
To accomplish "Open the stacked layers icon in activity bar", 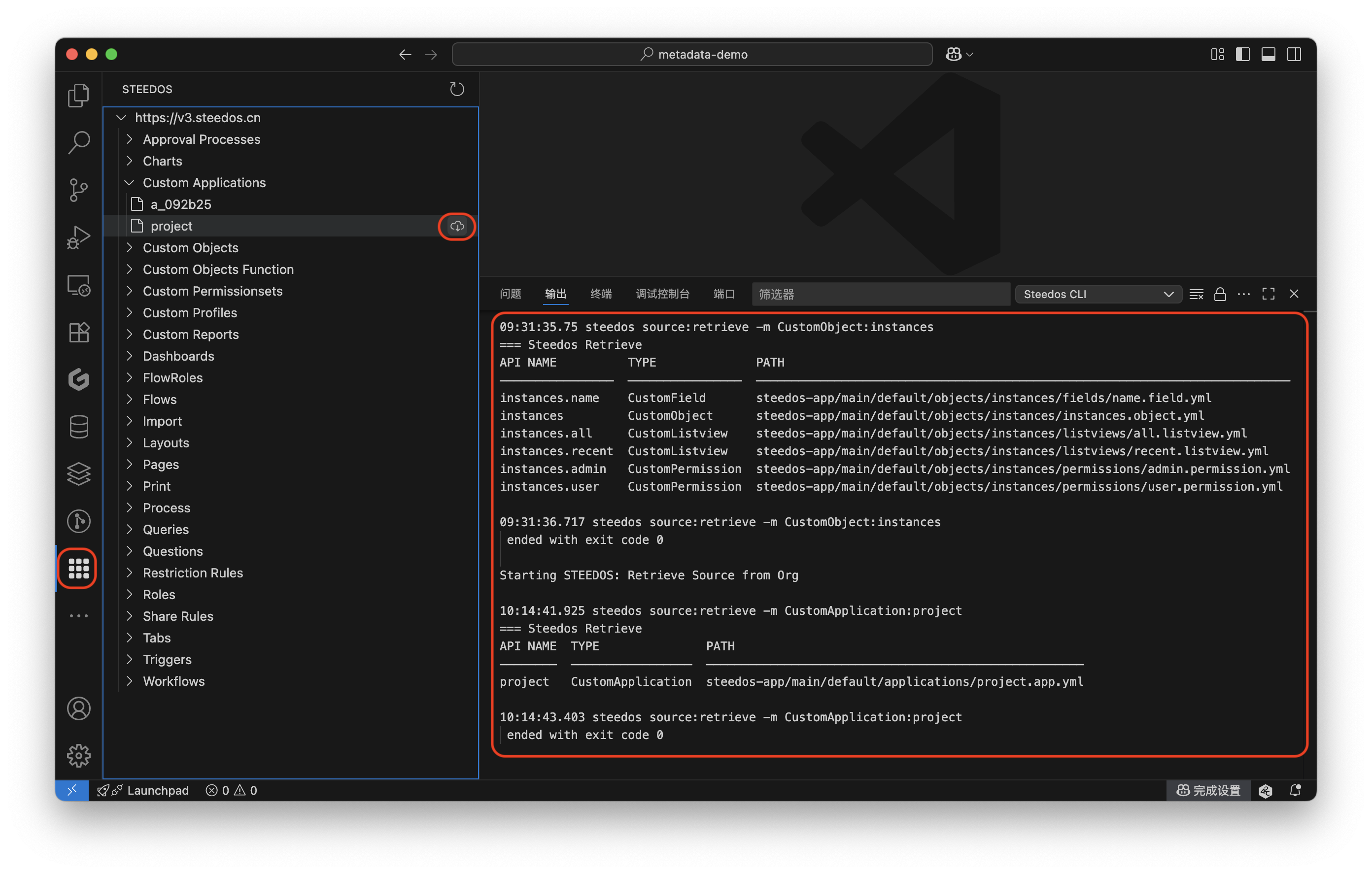I will tap(79, 473).
